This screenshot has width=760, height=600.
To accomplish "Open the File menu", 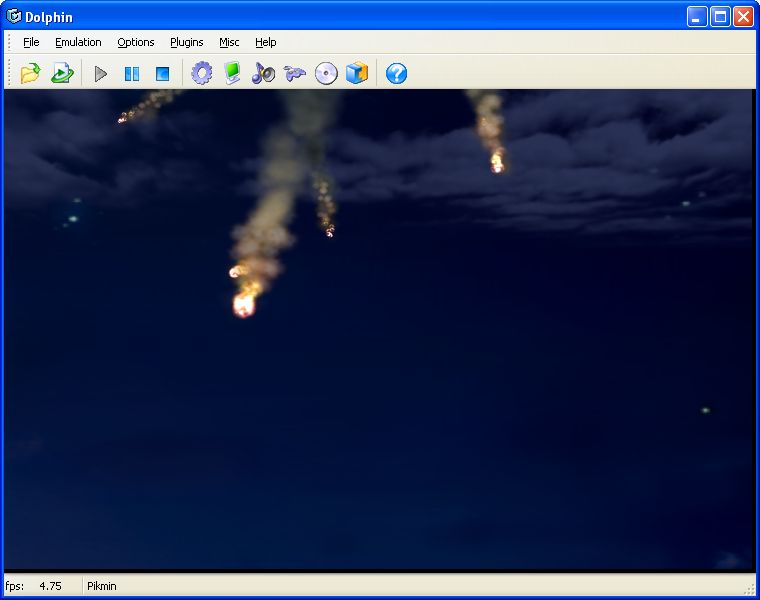I will pyautogui.click(x=31, y=42).
